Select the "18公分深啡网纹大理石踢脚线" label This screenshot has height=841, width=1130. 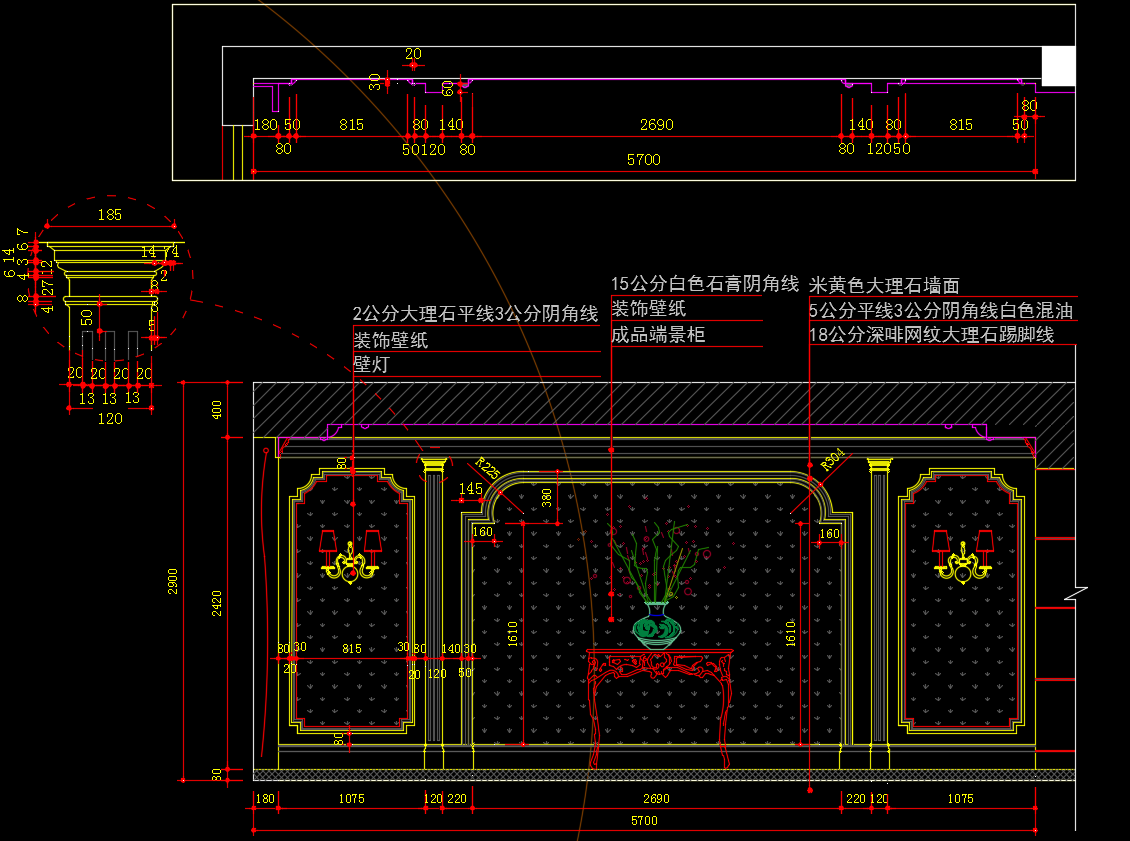tap(931, 334)
